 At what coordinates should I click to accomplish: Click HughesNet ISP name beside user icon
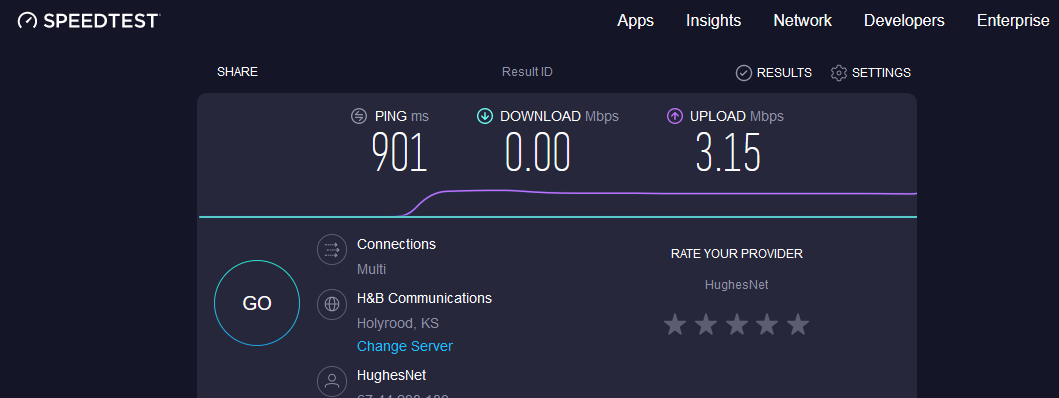pos(392,375)
